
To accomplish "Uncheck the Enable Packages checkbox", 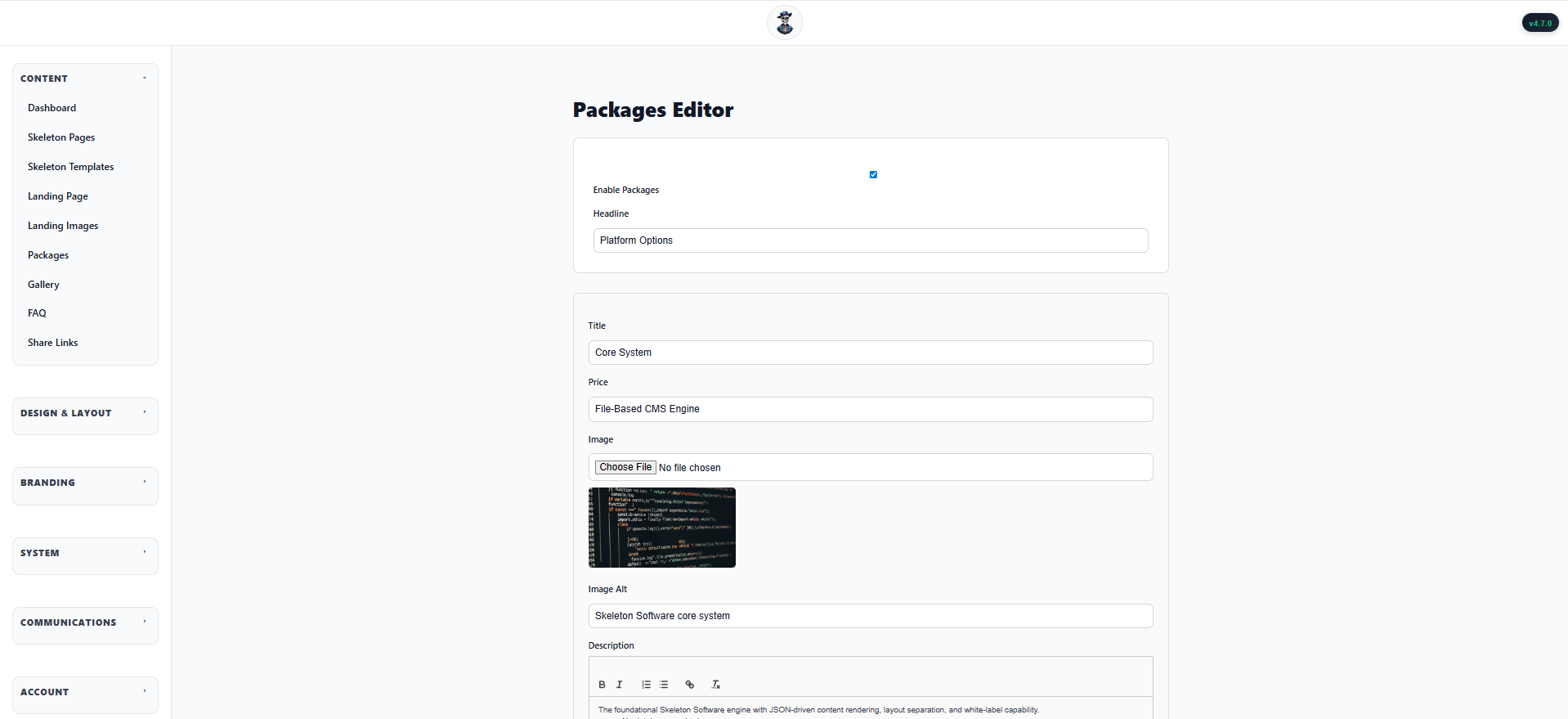I will (873, 174).
